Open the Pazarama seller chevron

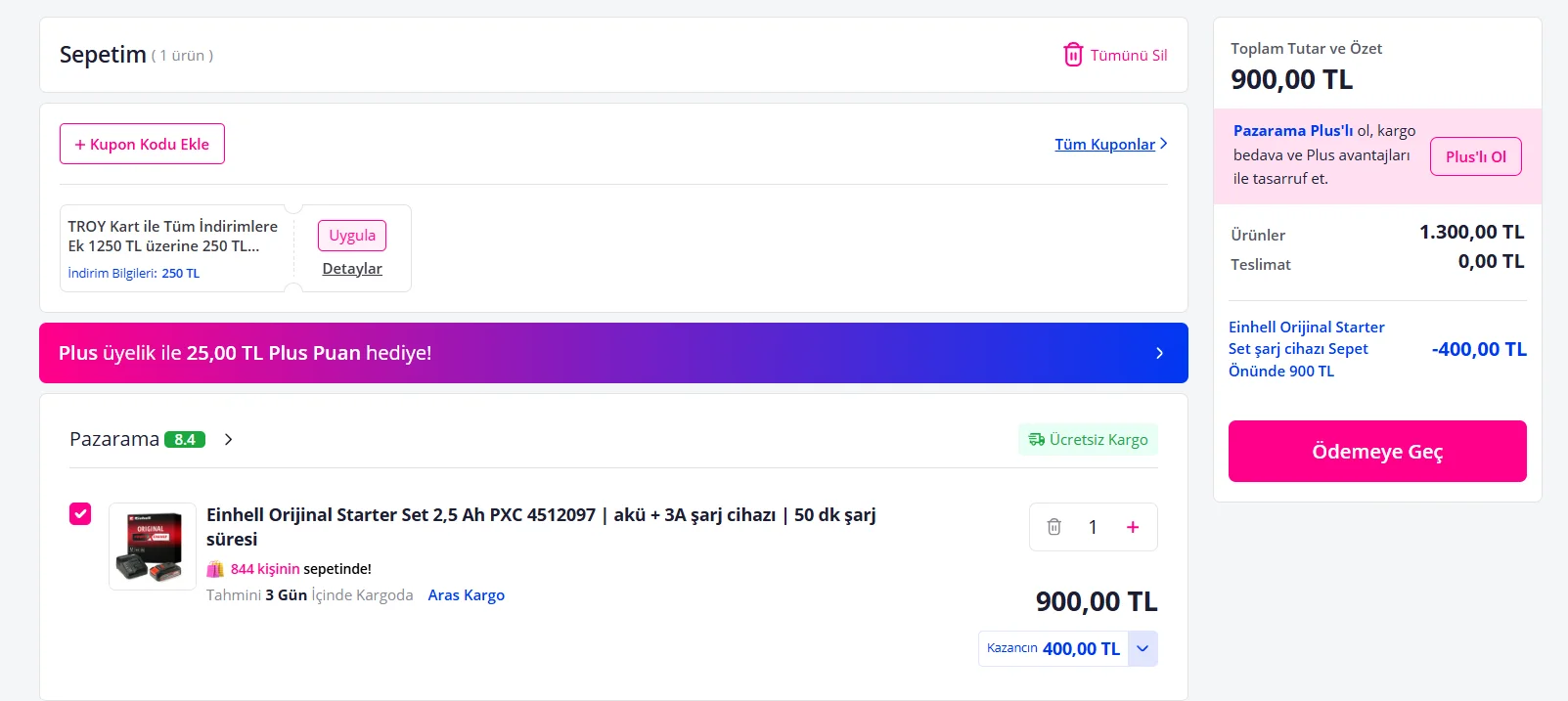click(x=228, y=440)
